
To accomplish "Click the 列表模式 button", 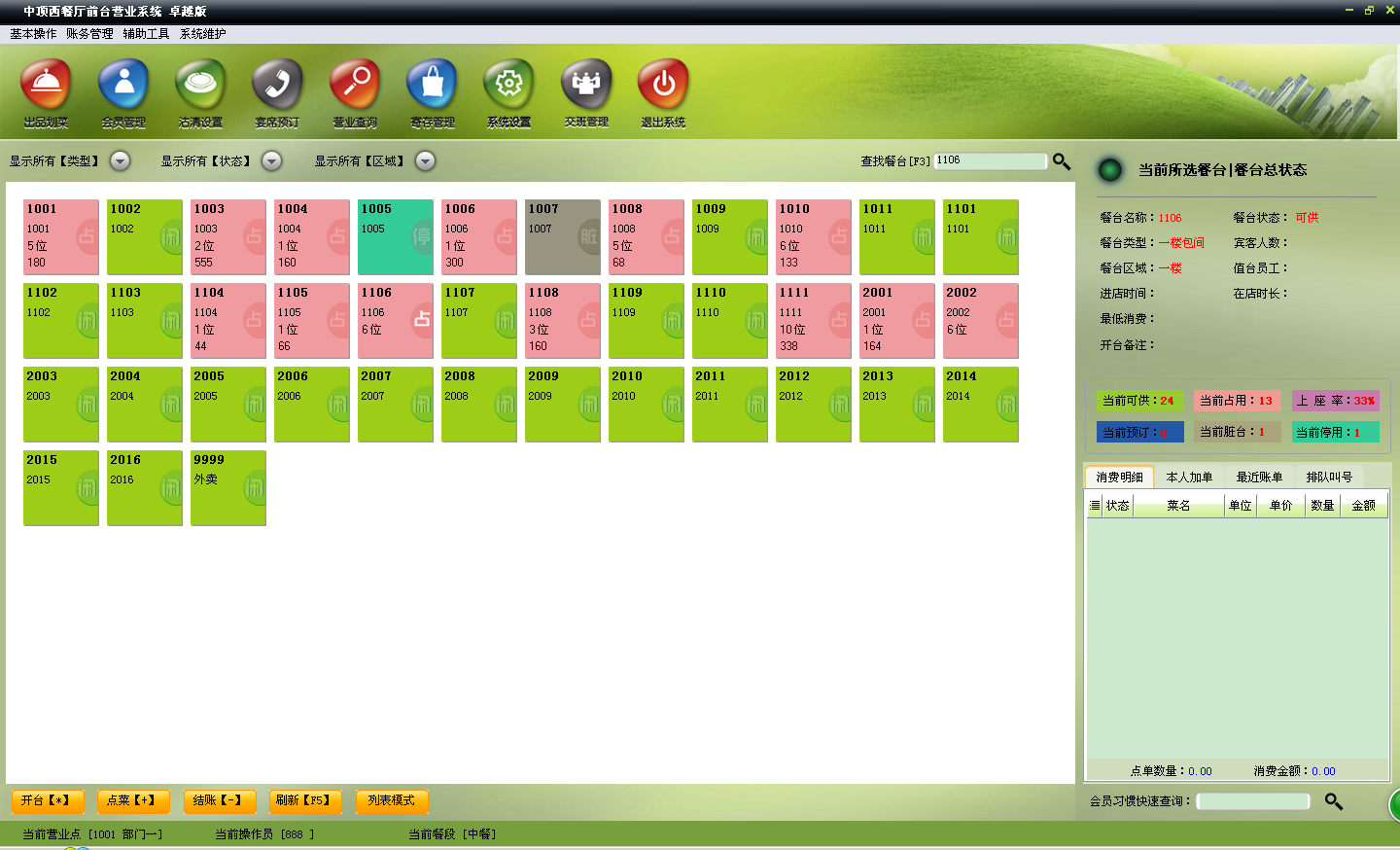I will pyautogui.click(x=392, y=801).
